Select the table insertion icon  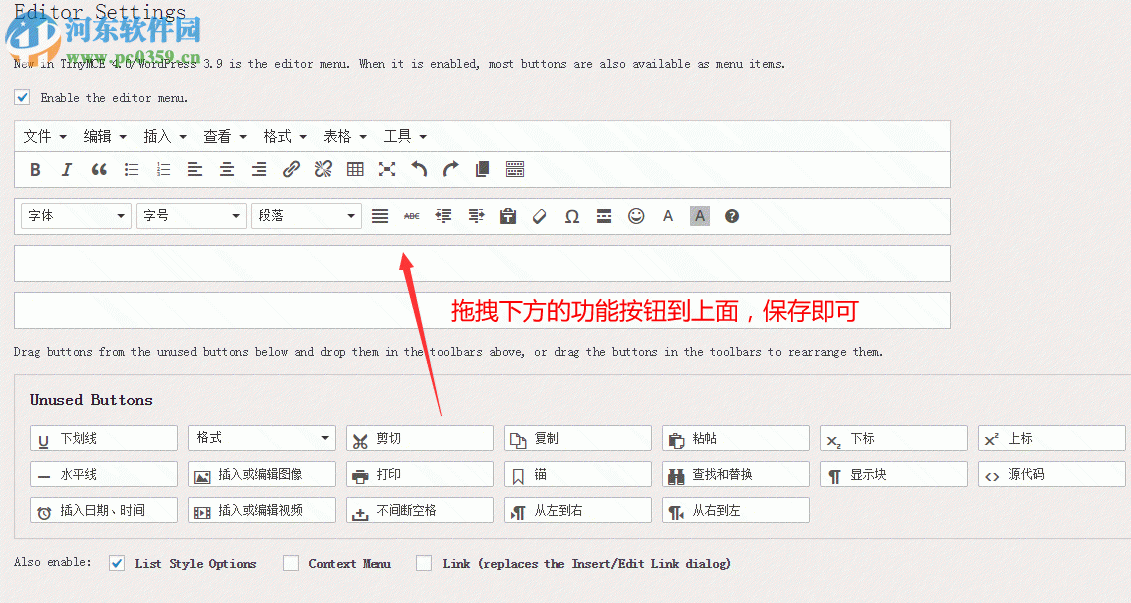click(355, 169)
